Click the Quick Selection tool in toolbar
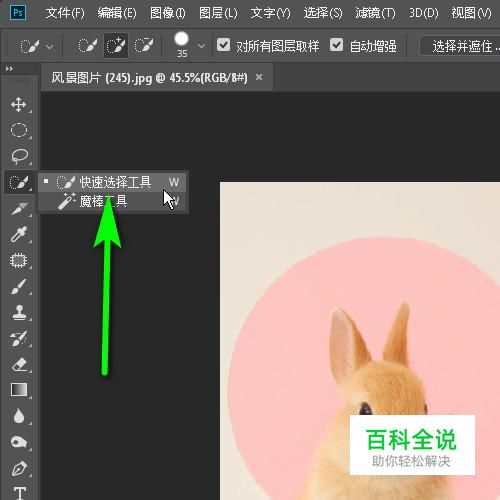Viewport: 500px width, 500px height. pos(19,182)
